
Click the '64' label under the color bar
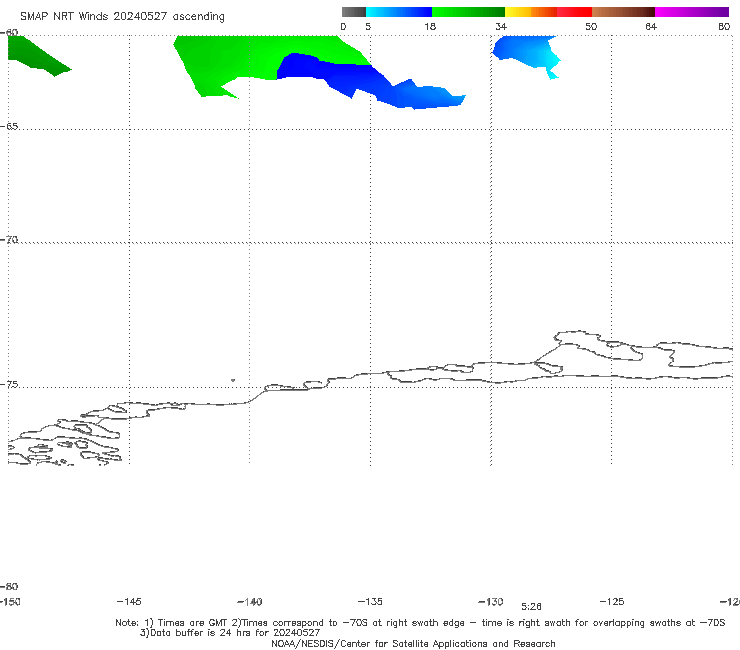(x=651, y=26)
